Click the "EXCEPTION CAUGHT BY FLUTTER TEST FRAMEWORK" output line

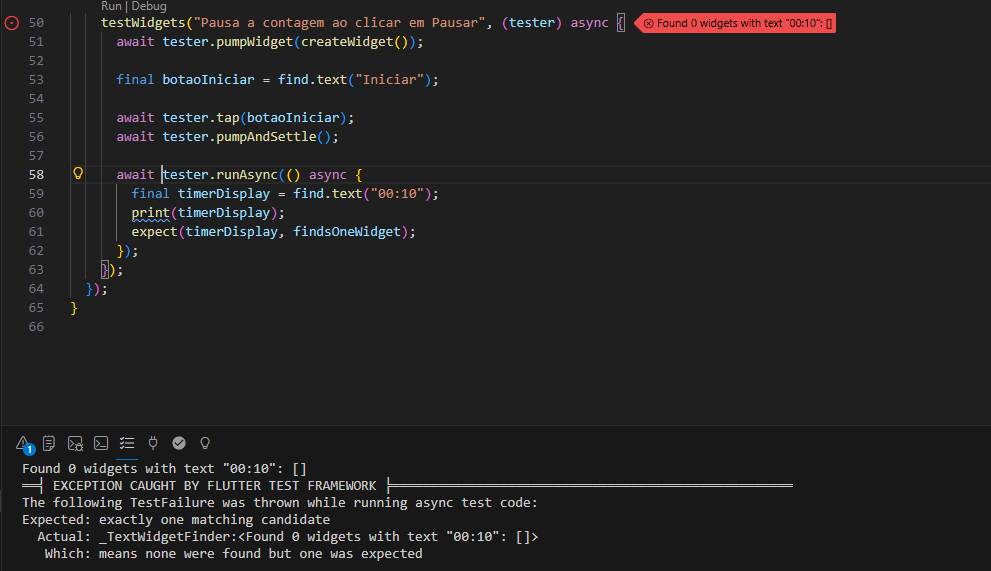pos(214,486)
